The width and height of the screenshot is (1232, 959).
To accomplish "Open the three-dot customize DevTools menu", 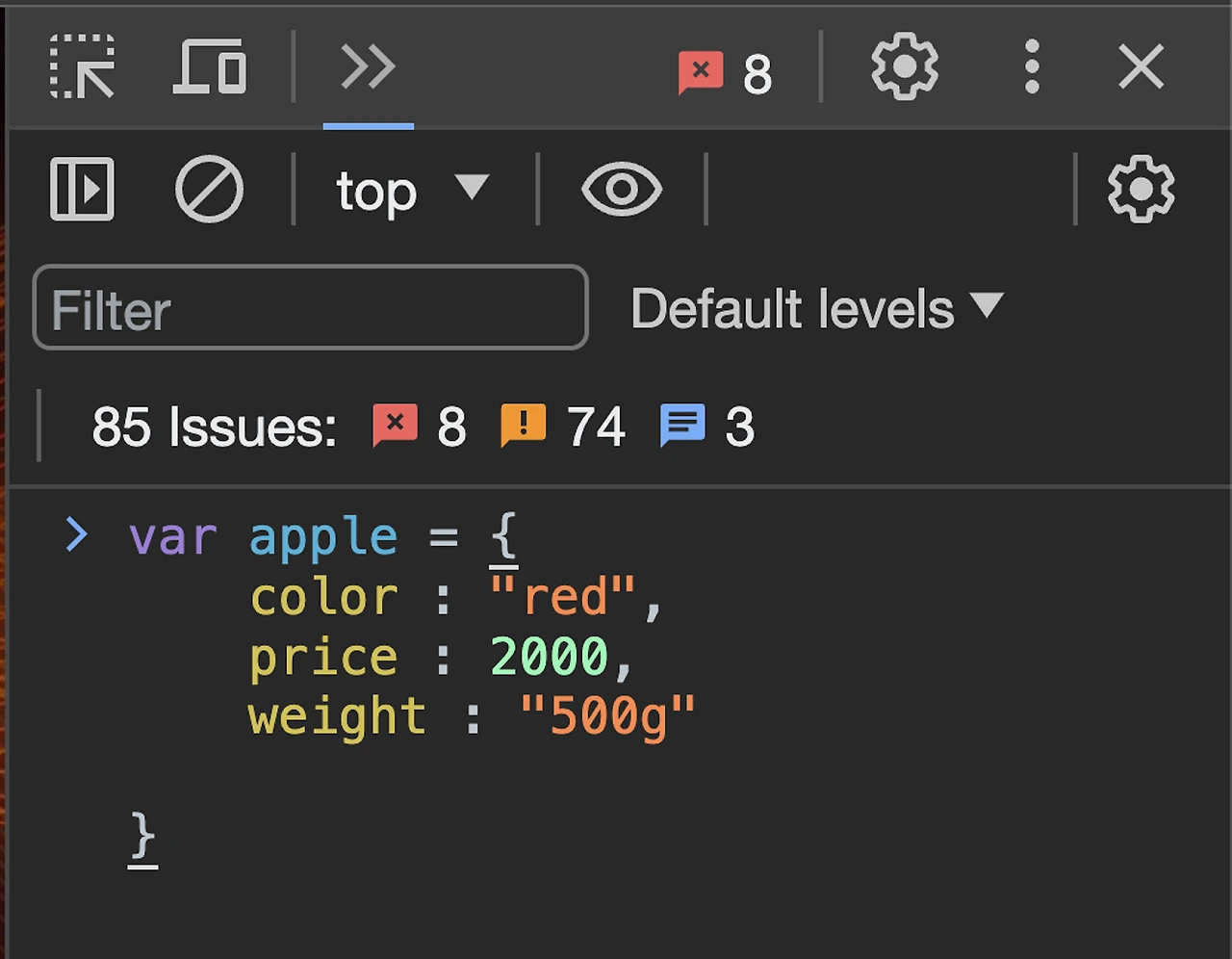I will (1032, 67).
